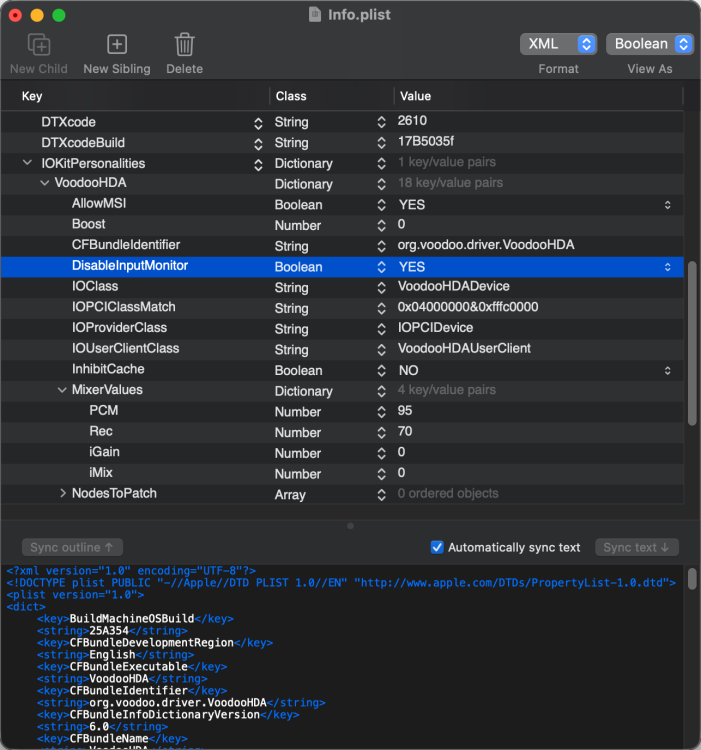Change class stepper for IOProviderClass row

click(381, 329)
